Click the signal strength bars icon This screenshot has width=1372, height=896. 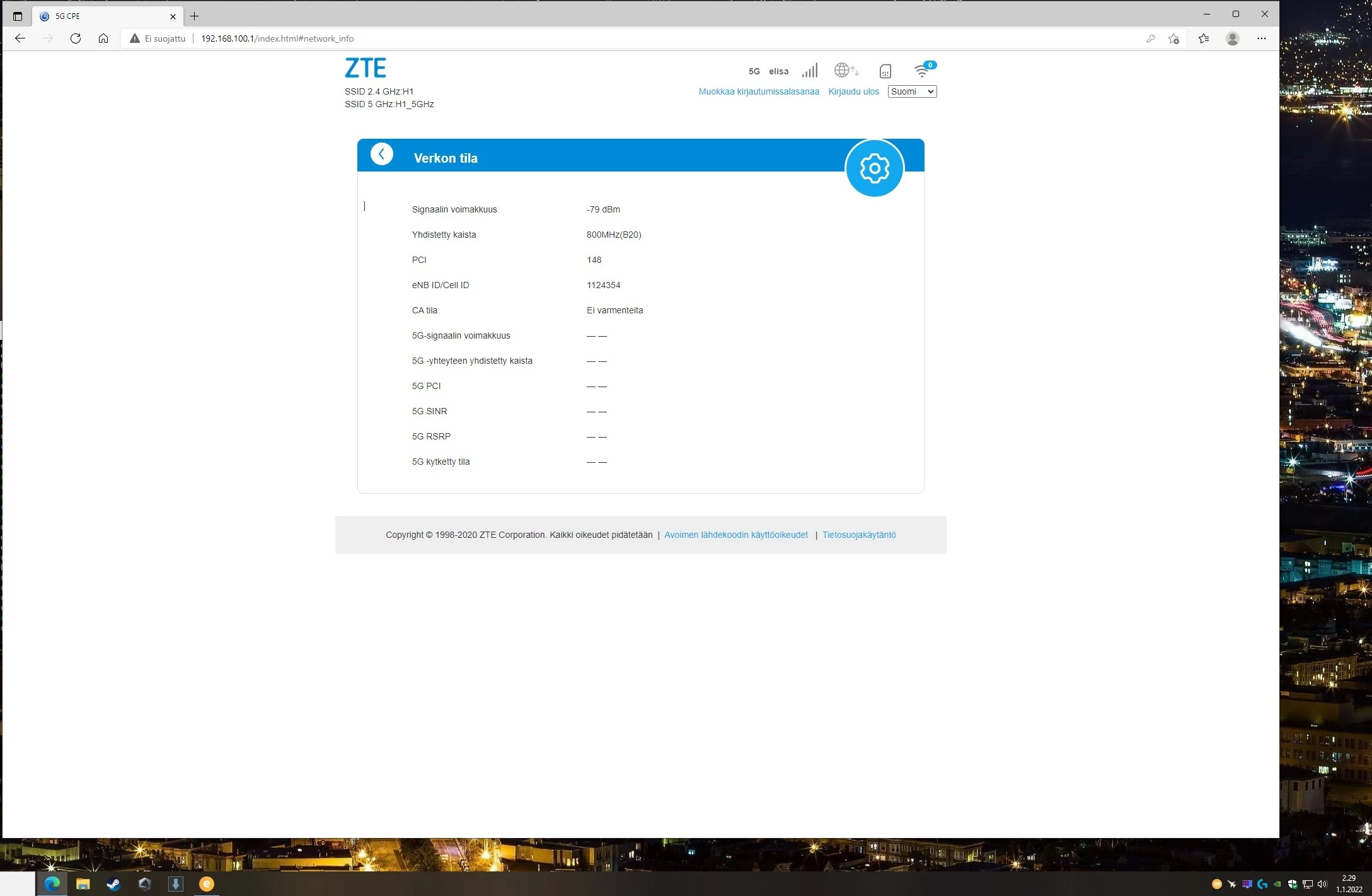[810, 71]
